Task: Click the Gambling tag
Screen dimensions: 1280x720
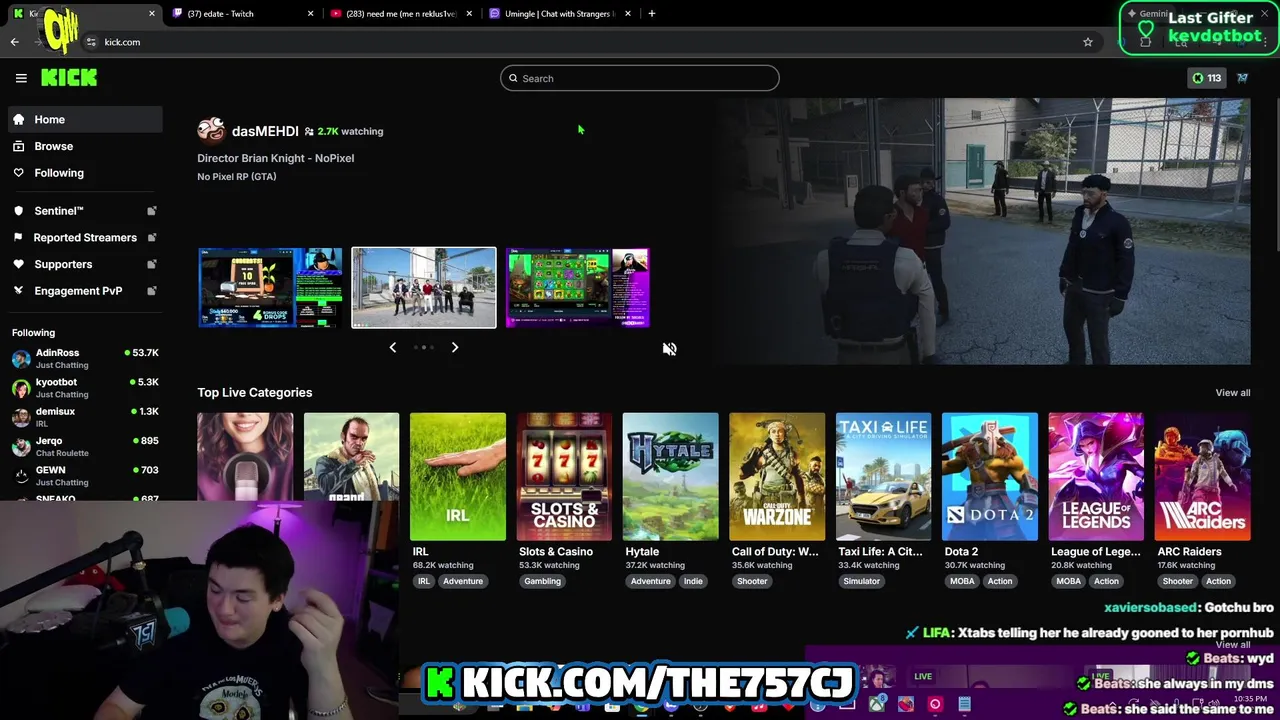Action: pos(542,581)
